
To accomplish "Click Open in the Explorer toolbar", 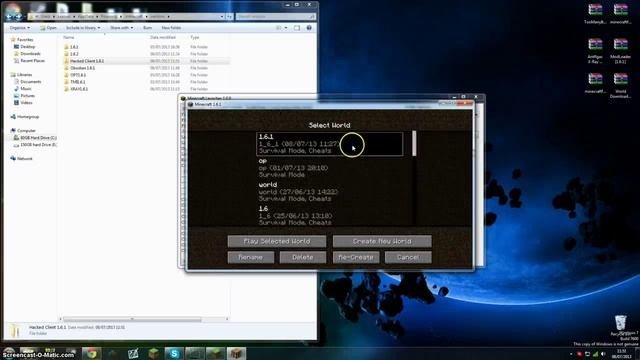I will click(49, 28).
